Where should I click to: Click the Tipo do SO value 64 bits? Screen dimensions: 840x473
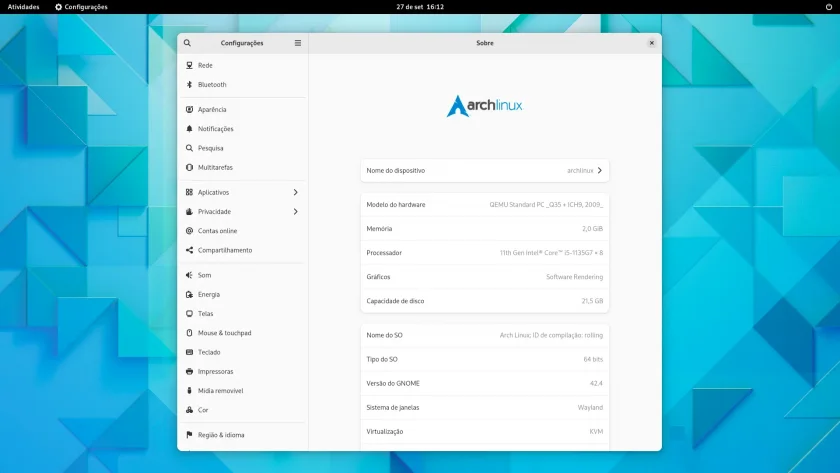tap(593, 359)
